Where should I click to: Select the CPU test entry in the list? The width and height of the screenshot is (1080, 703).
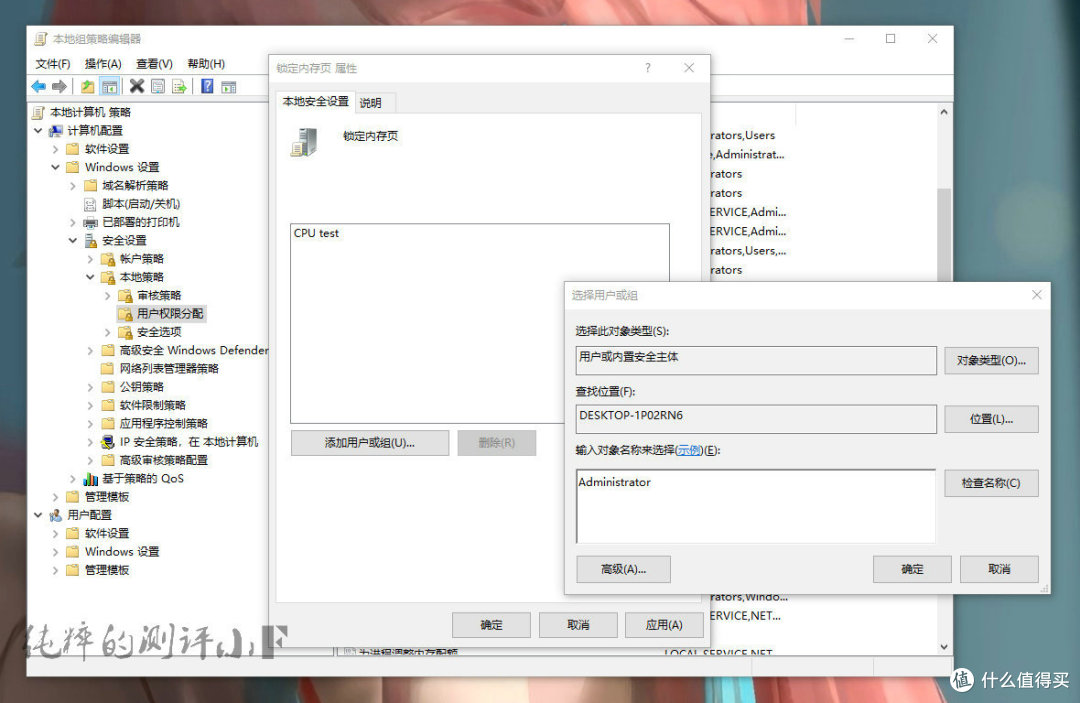click(x=317, y=233)
